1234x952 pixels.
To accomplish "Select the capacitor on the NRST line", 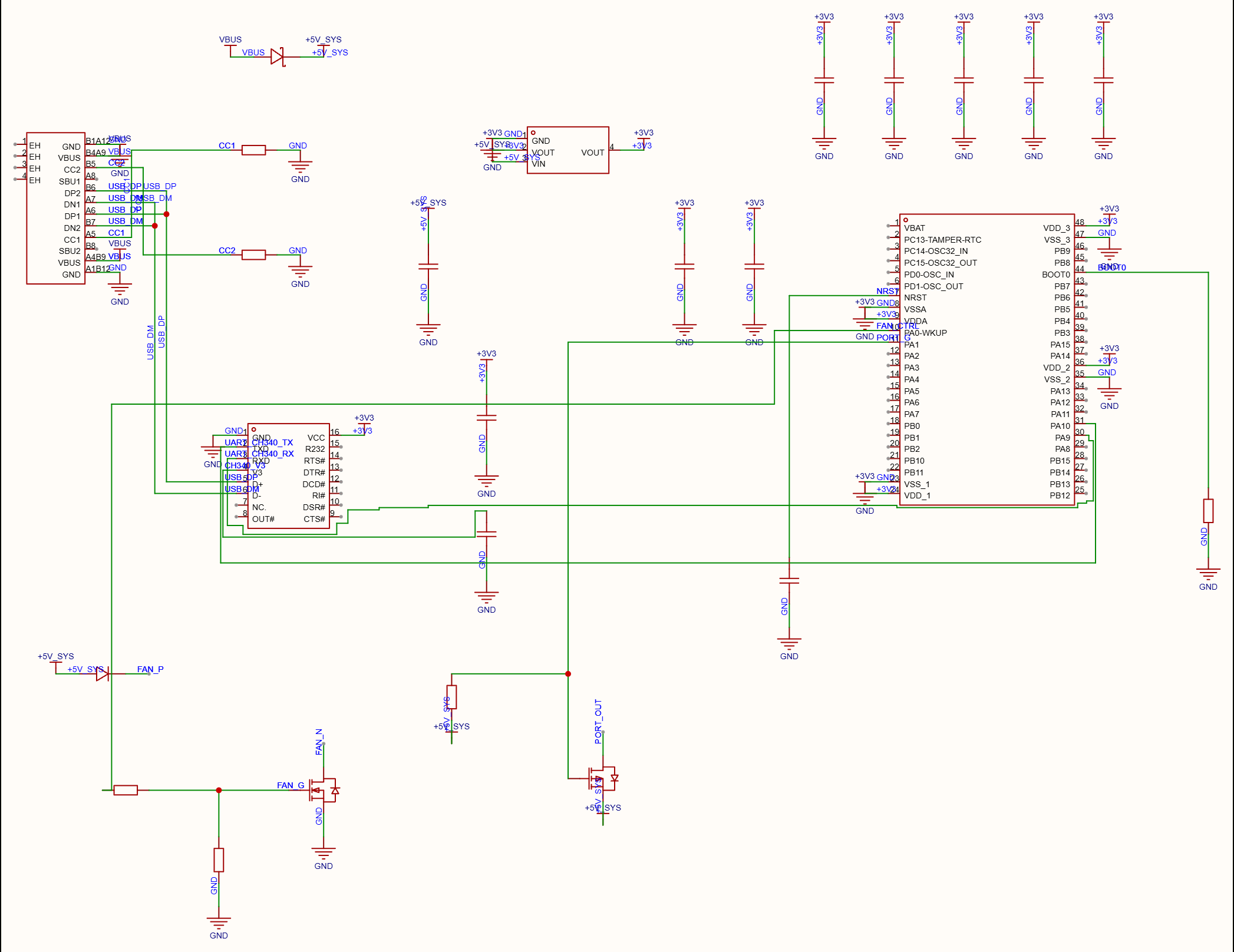I will point(789,581).
